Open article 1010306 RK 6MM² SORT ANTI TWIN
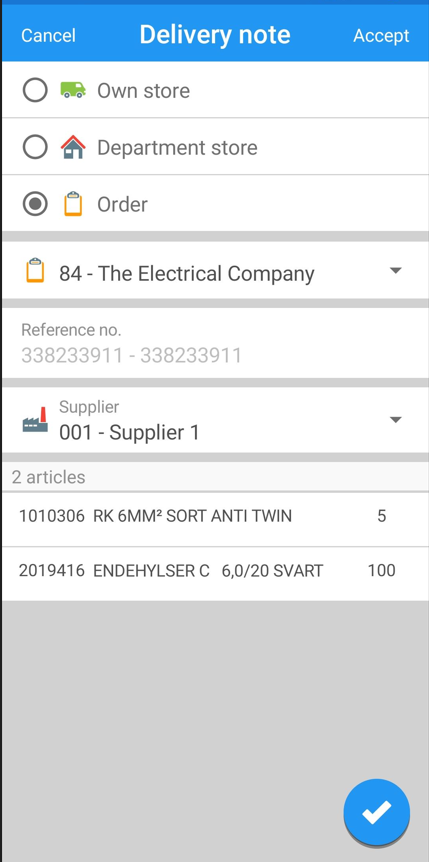Screen dimensions: 429x862 point(215,518)
